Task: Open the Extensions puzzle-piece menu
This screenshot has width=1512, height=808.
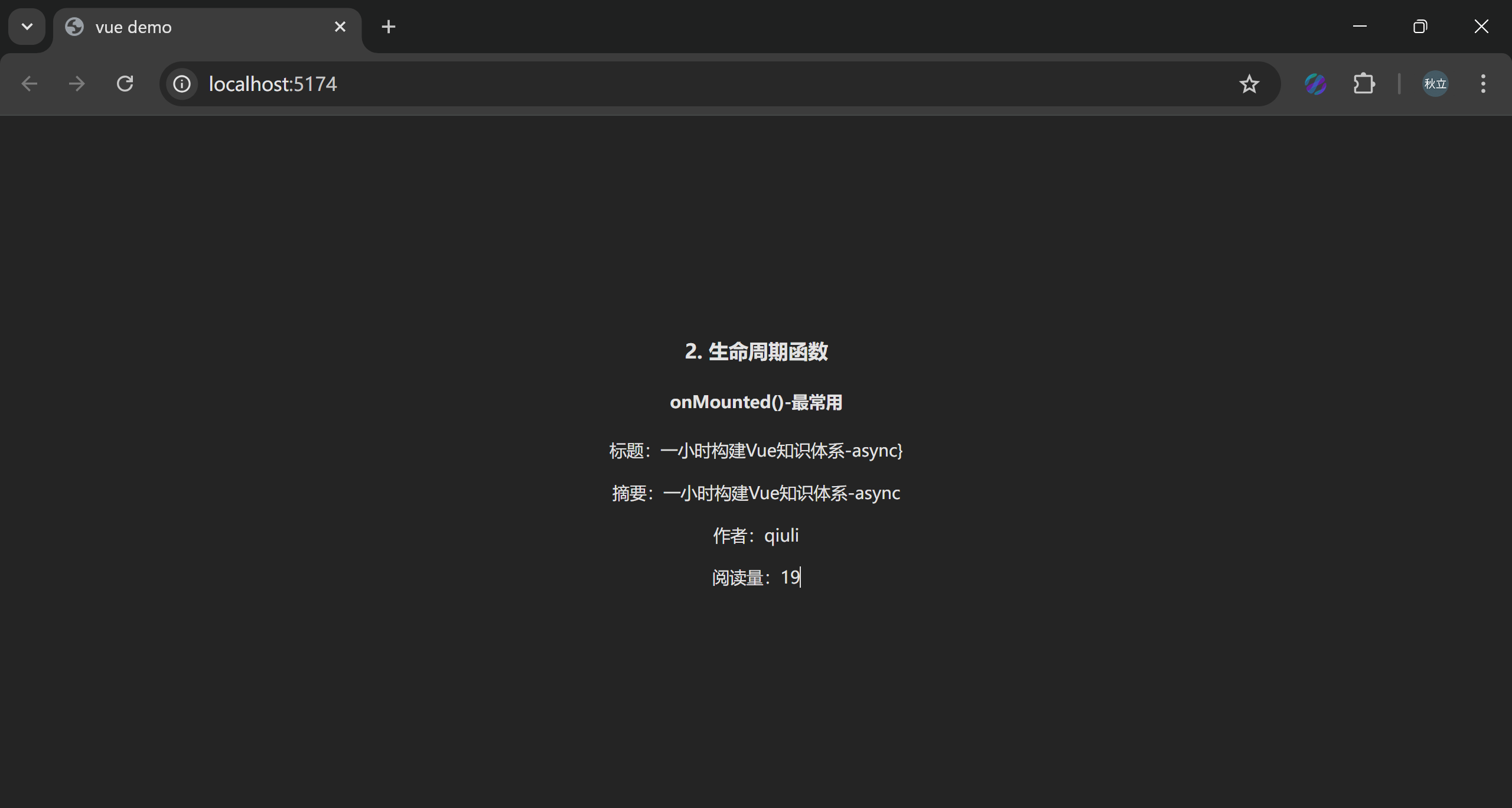Action: pos(1364,84)
